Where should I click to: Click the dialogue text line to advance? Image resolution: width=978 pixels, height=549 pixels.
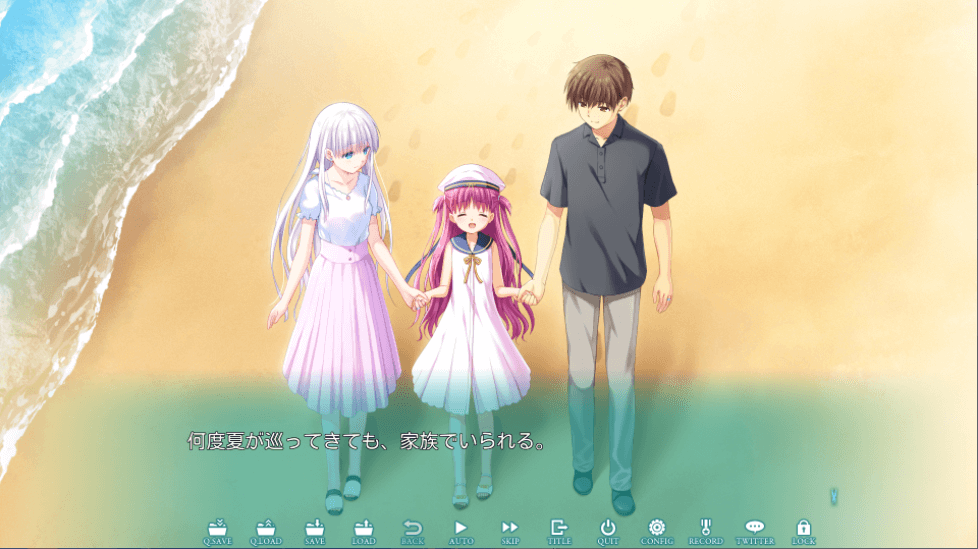366,441
